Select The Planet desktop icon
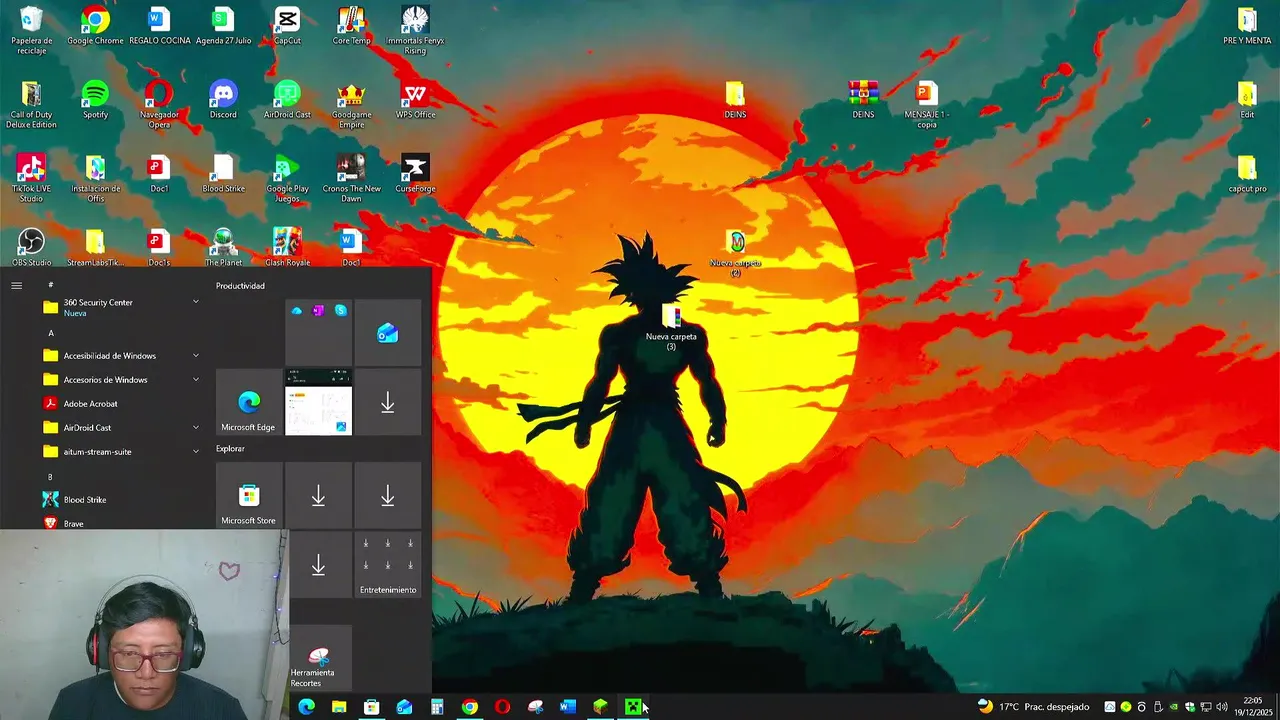Image resolution: width=1280 pixels, height=720 pixels. [x=223, y=247]
